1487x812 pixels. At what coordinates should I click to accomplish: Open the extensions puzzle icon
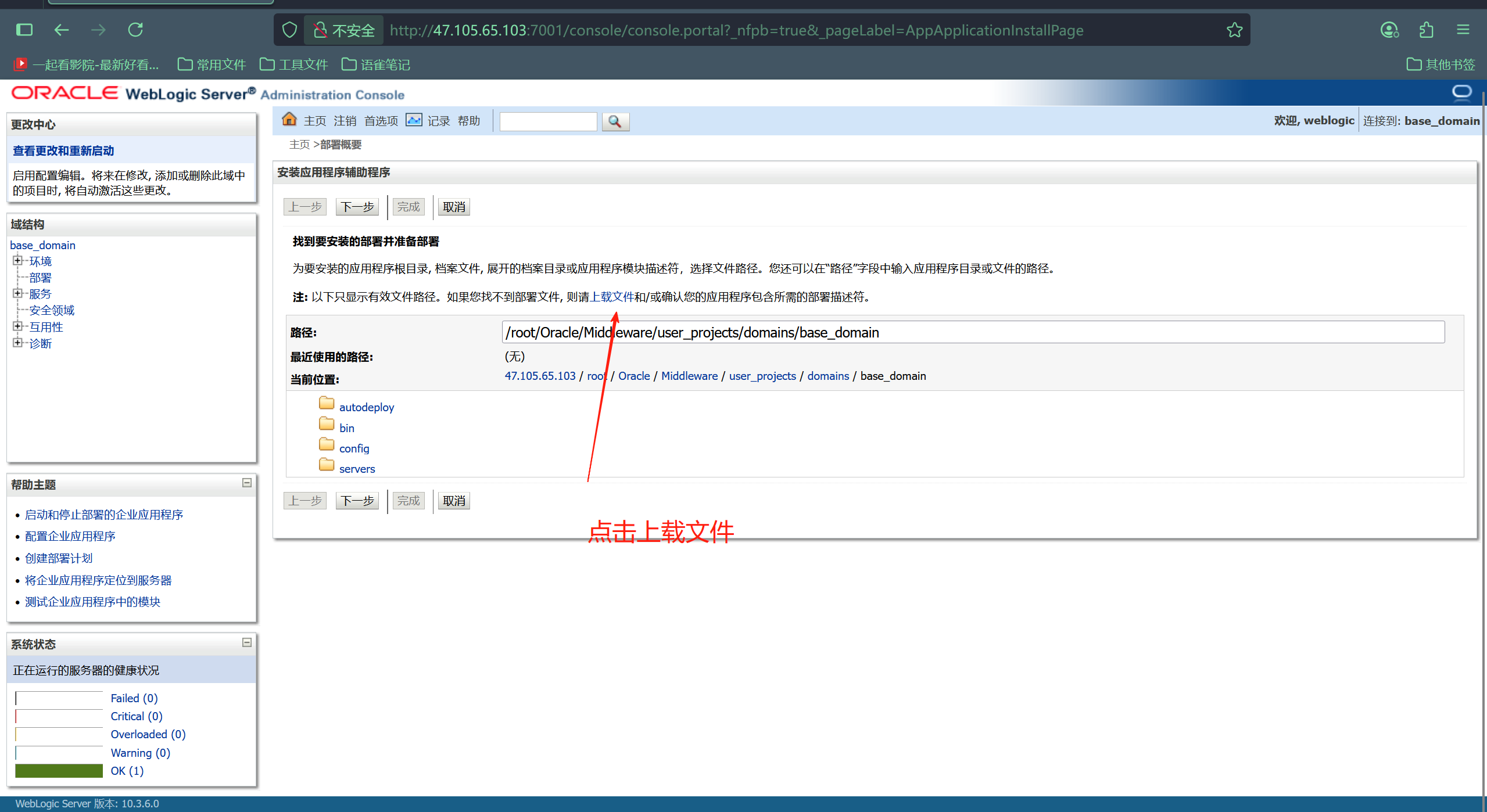click(x=1426, y=30)
